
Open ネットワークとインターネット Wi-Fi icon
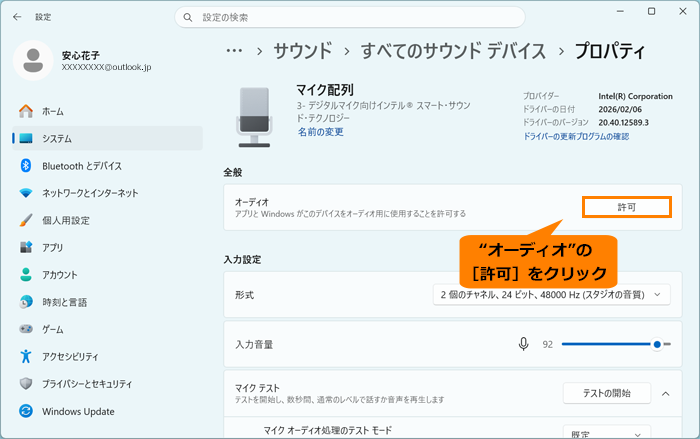[26, 193]
